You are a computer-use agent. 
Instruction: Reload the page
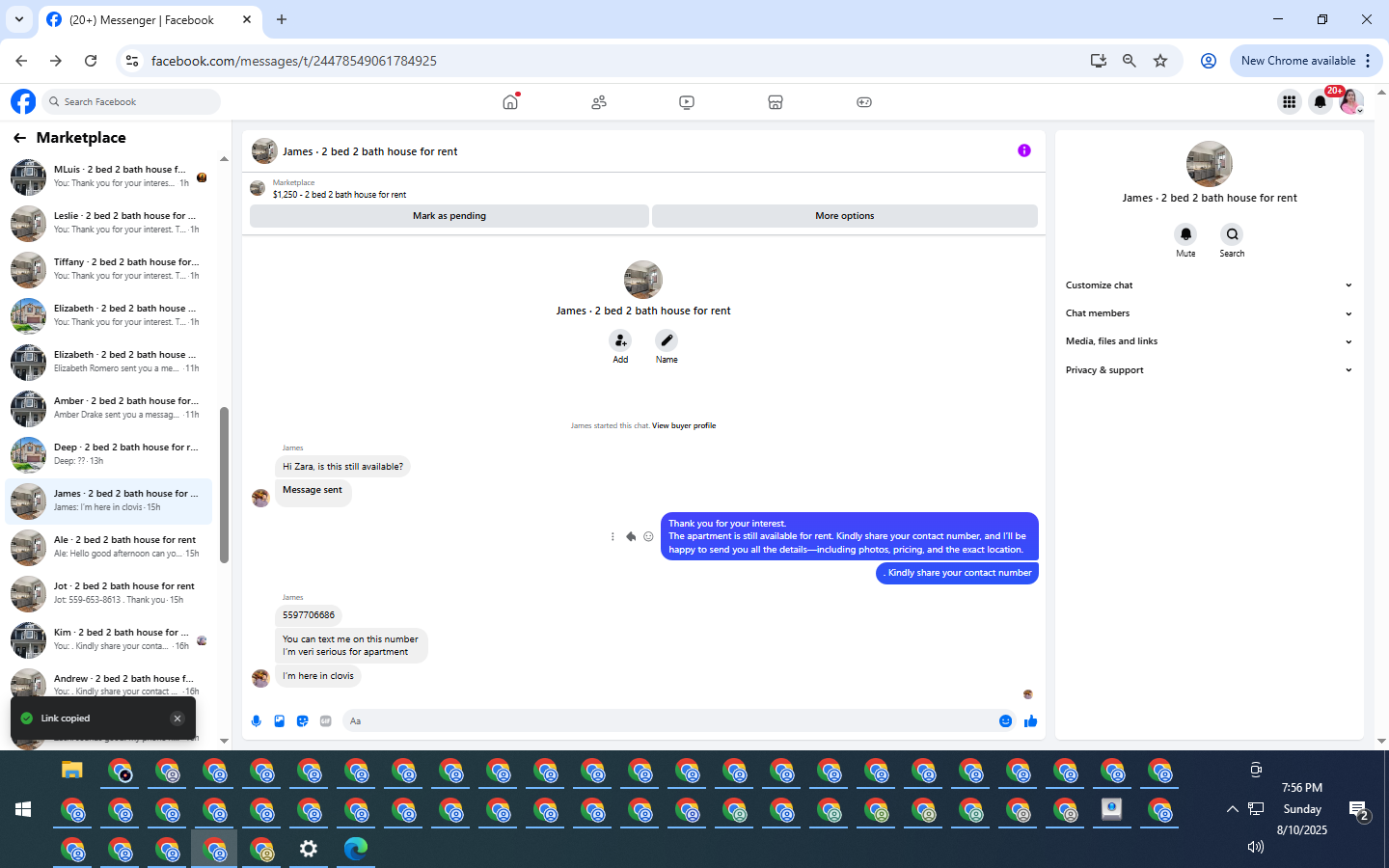(x=91, y=61)
